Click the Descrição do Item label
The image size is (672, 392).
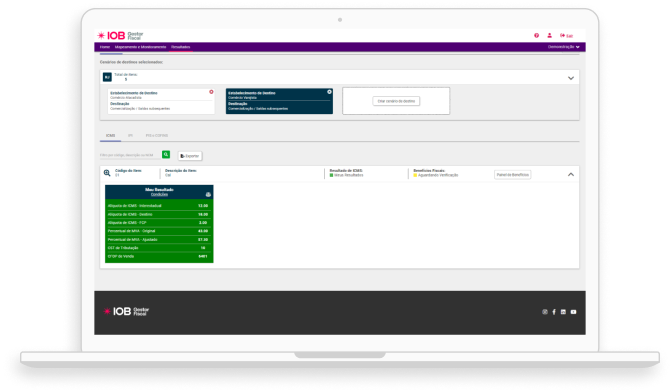(181, 171)
